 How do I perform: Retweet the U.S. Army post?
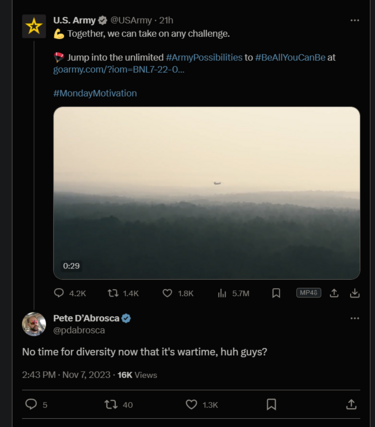coord(123,293)
